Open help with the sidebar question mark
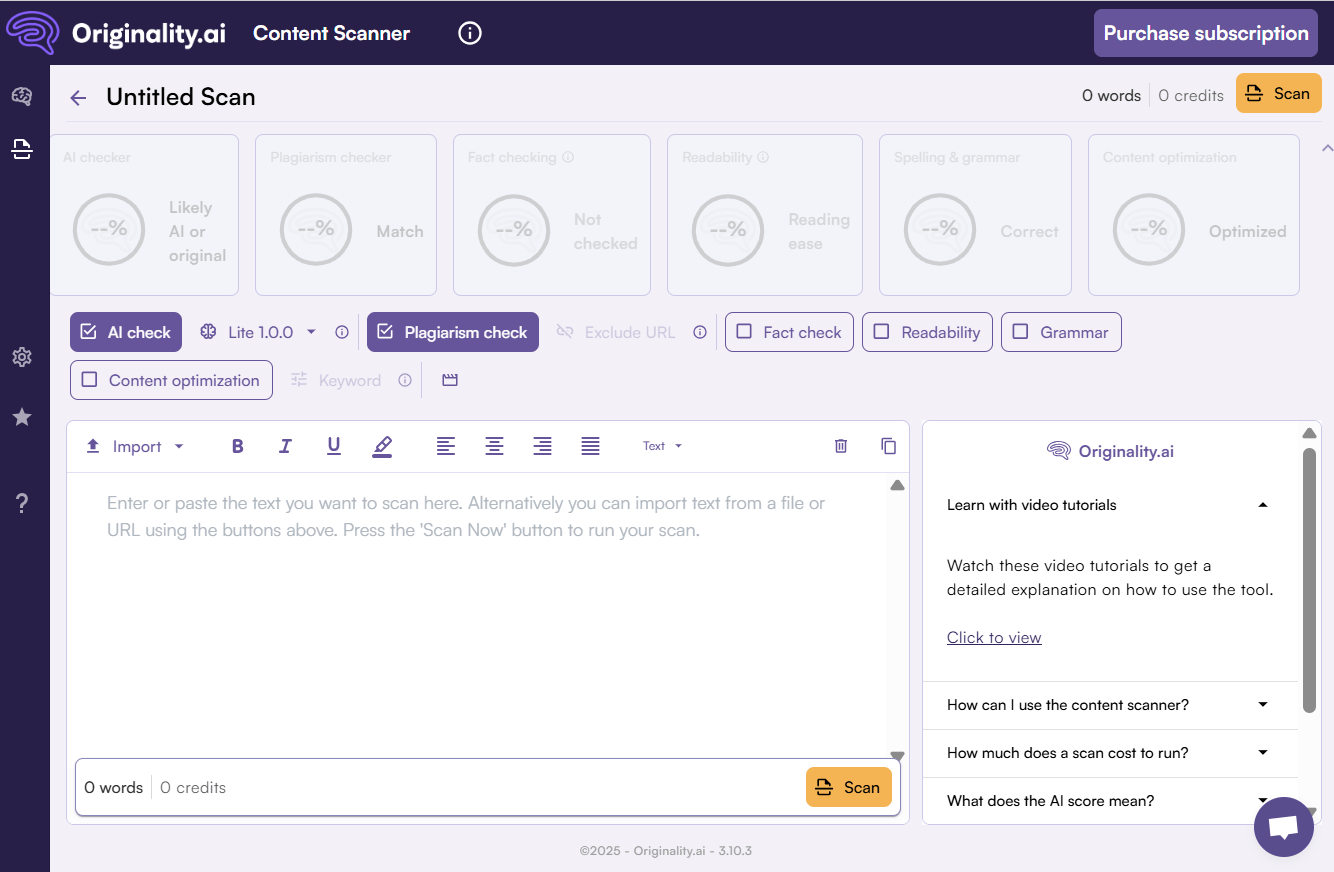Screen dimensions: 1334x872 tap(22, 503)
